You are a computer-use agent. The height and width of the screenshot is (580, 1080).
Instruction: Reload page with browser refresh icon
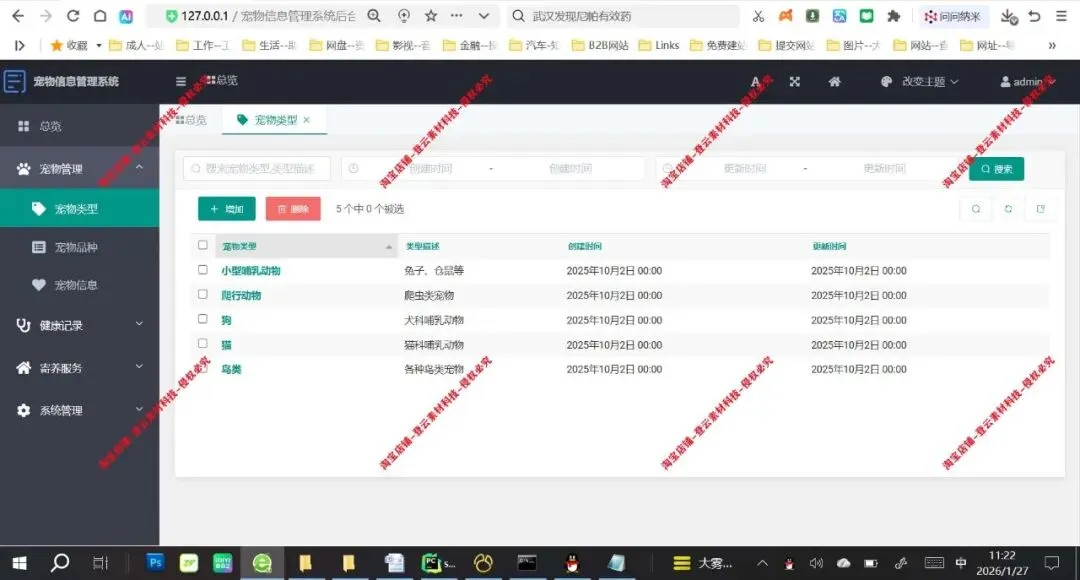(x=73, y=16)
